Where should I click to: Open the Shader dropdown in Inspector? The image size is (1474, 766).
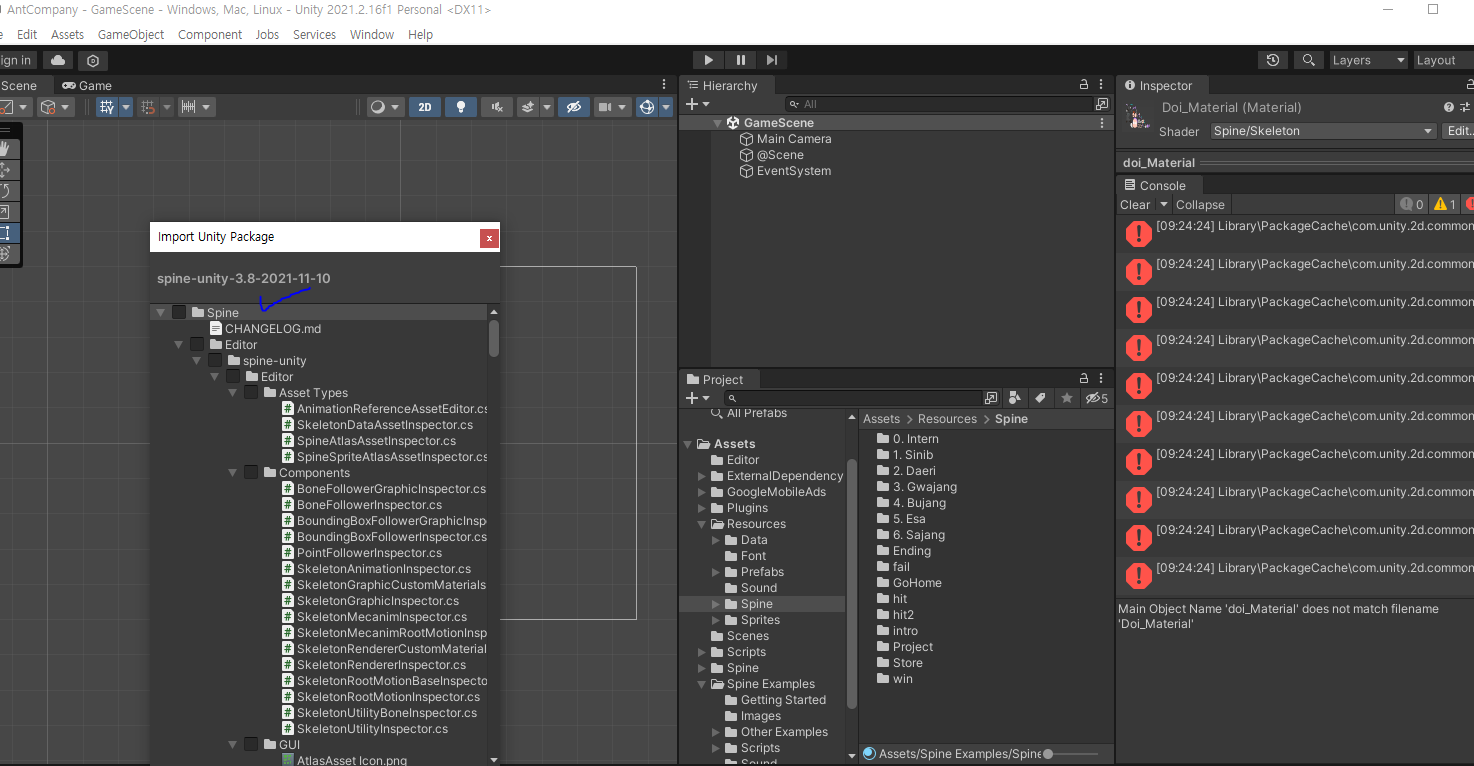coord(1323,131)
